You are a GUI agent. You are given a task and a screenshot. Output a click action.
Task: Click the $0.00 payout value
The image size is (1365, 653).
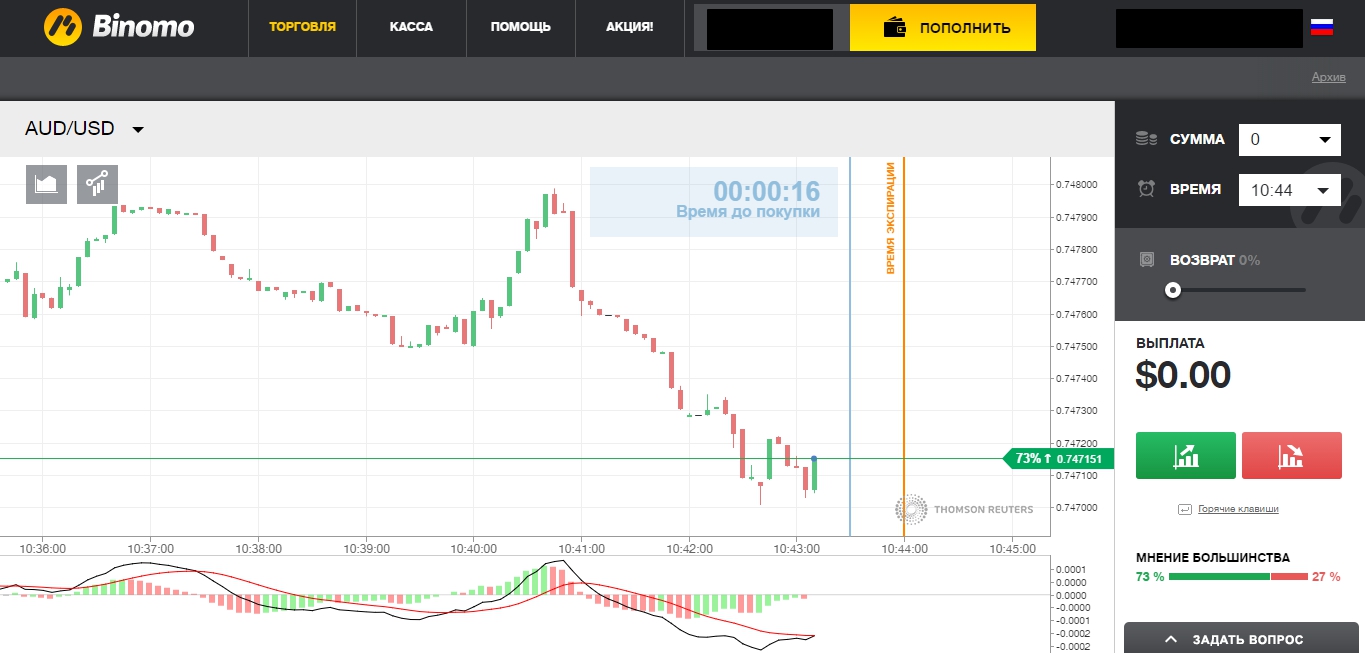(x=1183, y=375)
